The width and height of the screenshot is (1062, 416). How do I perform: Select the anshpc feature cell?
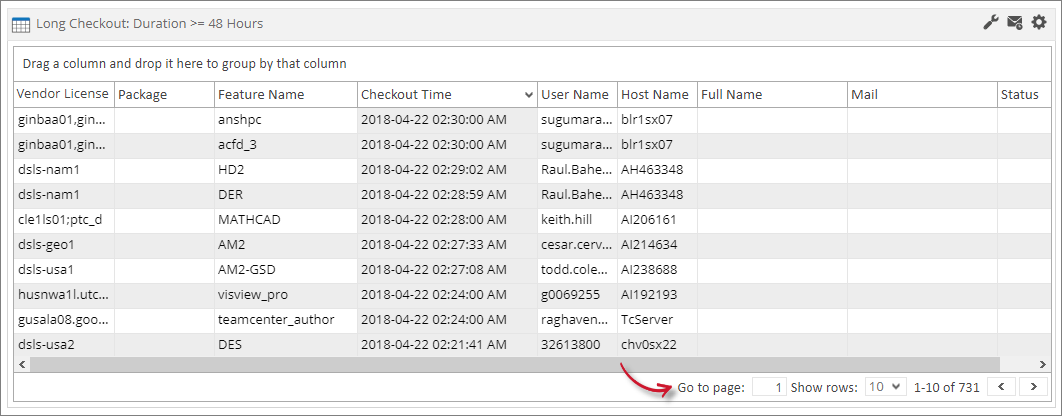286,120
